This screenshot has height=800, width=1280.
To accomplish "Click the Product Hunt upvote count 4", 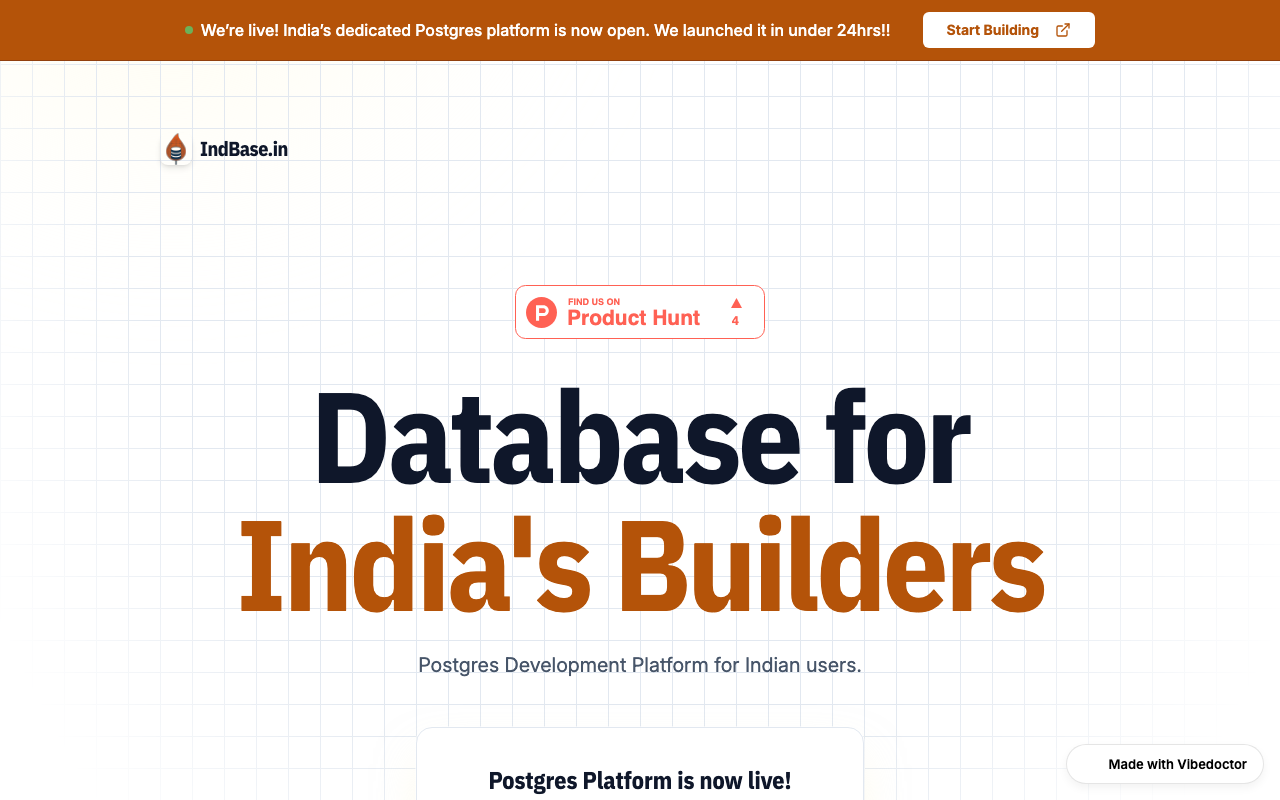I will (735, 321).
